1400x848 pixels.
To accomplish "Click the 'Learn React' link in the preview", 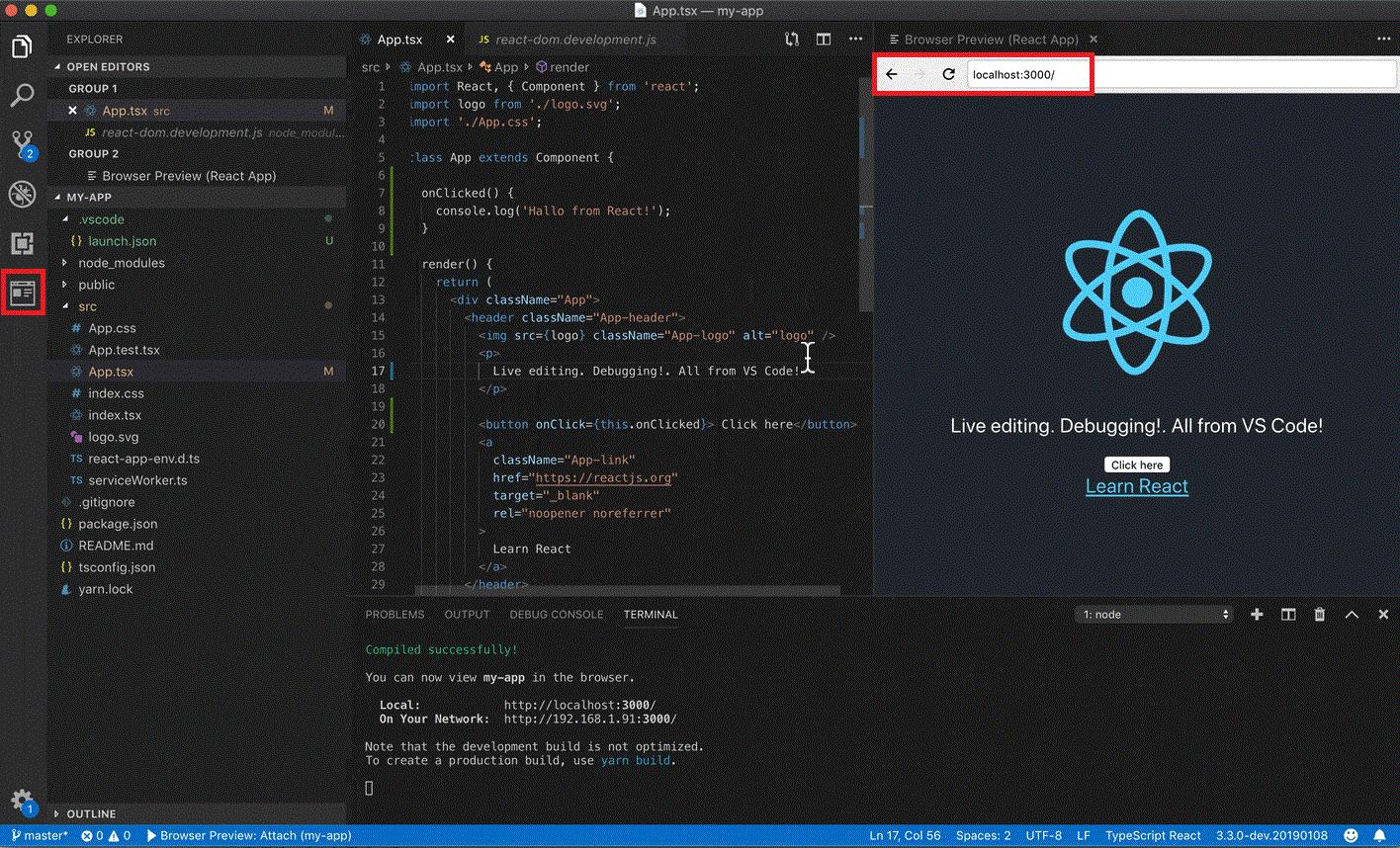I will 1136,485.
